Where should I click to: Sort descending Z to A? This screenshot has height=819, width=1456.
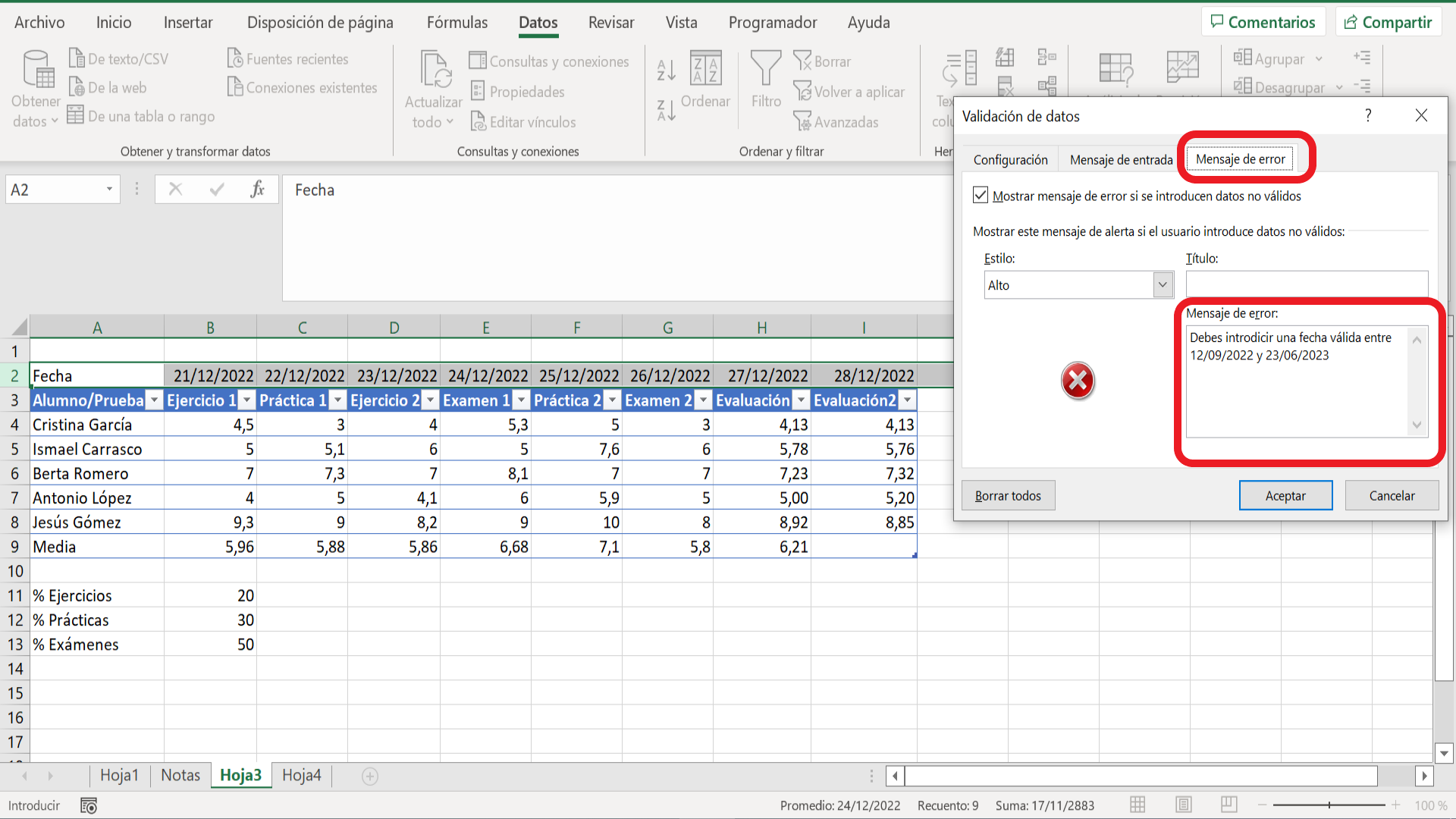tap(666, 111)
